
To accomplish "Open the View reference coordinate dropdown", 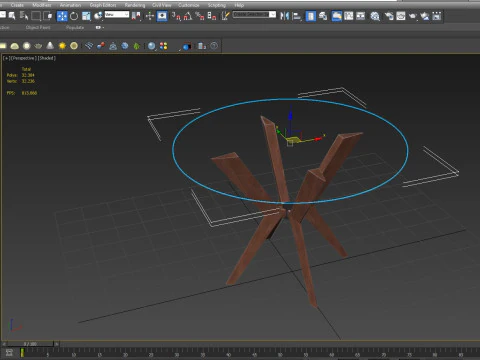I will coord(117,15).
